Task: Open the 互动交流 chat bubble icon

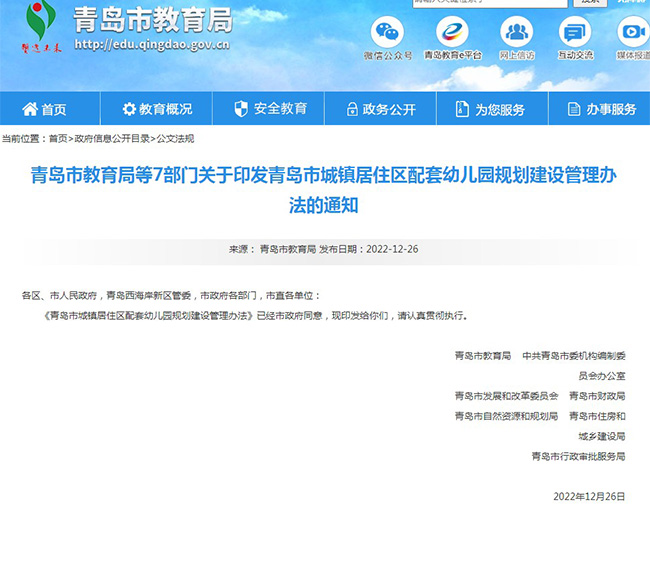Action: coord(575,32)
